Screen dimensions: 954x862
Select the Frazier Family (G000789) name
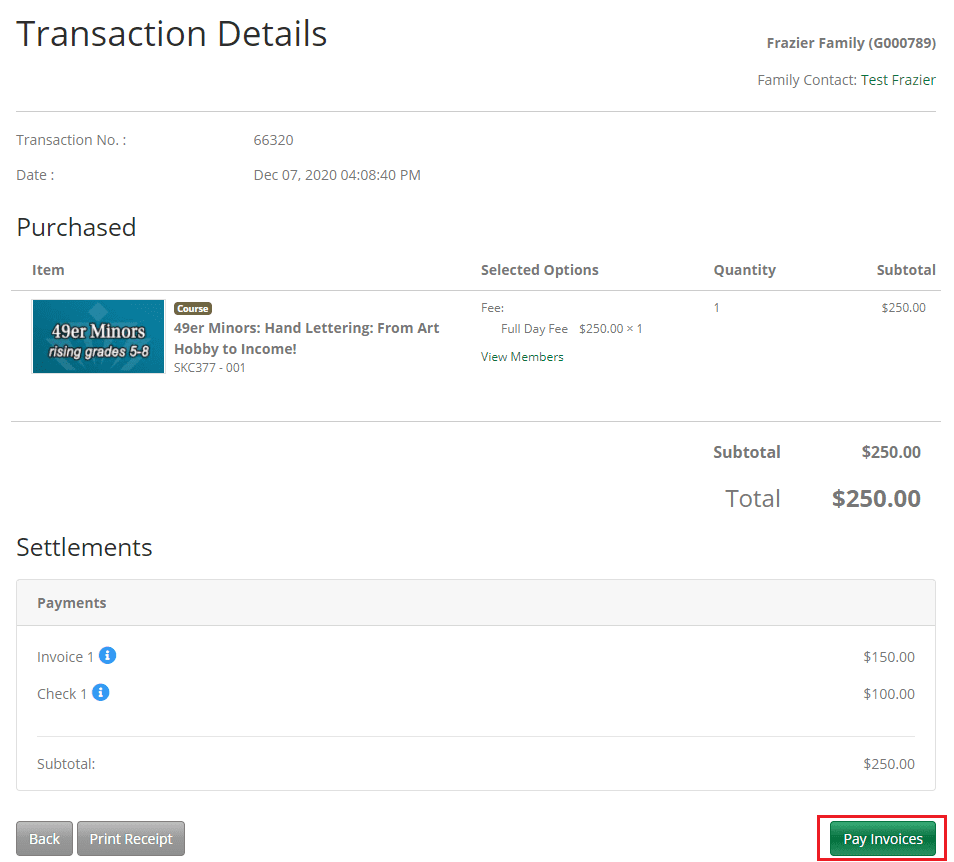click(851, 43)
